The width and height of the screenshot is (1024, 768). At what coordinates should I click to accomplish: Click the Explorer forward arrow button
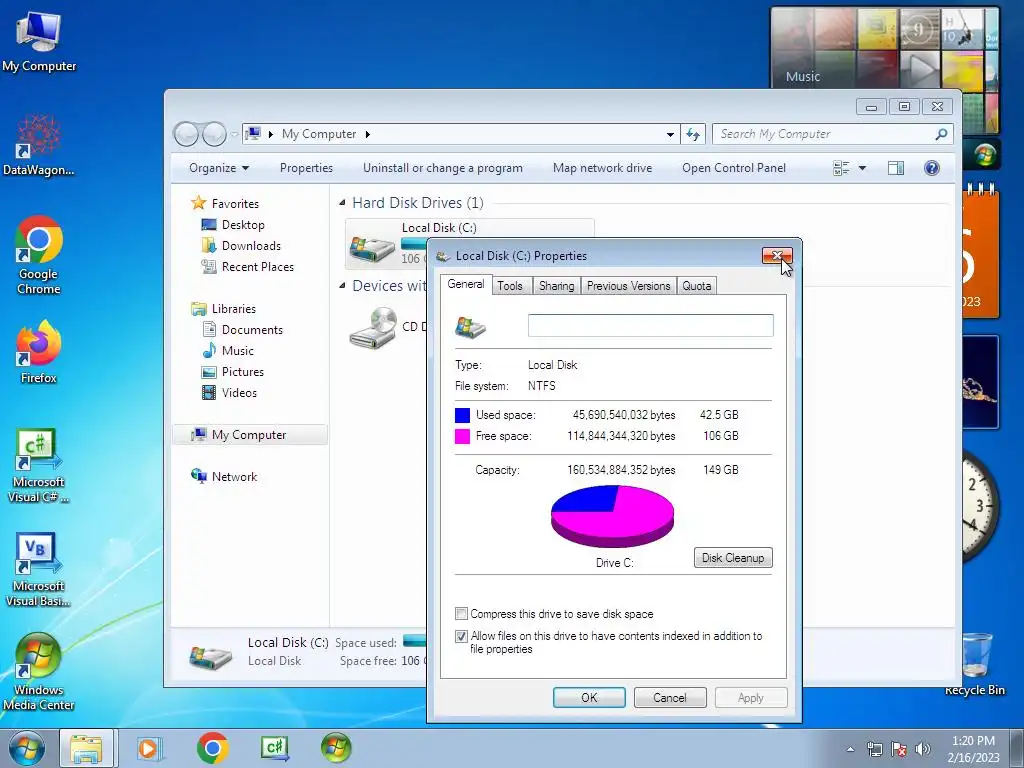pos(214,134)
